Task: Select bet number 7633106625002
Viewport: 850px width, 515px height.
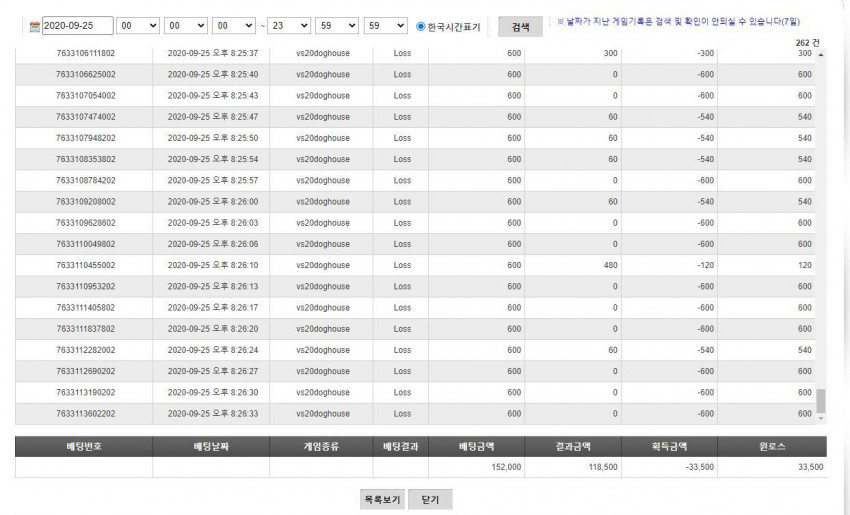Action: tap(86, 74)
